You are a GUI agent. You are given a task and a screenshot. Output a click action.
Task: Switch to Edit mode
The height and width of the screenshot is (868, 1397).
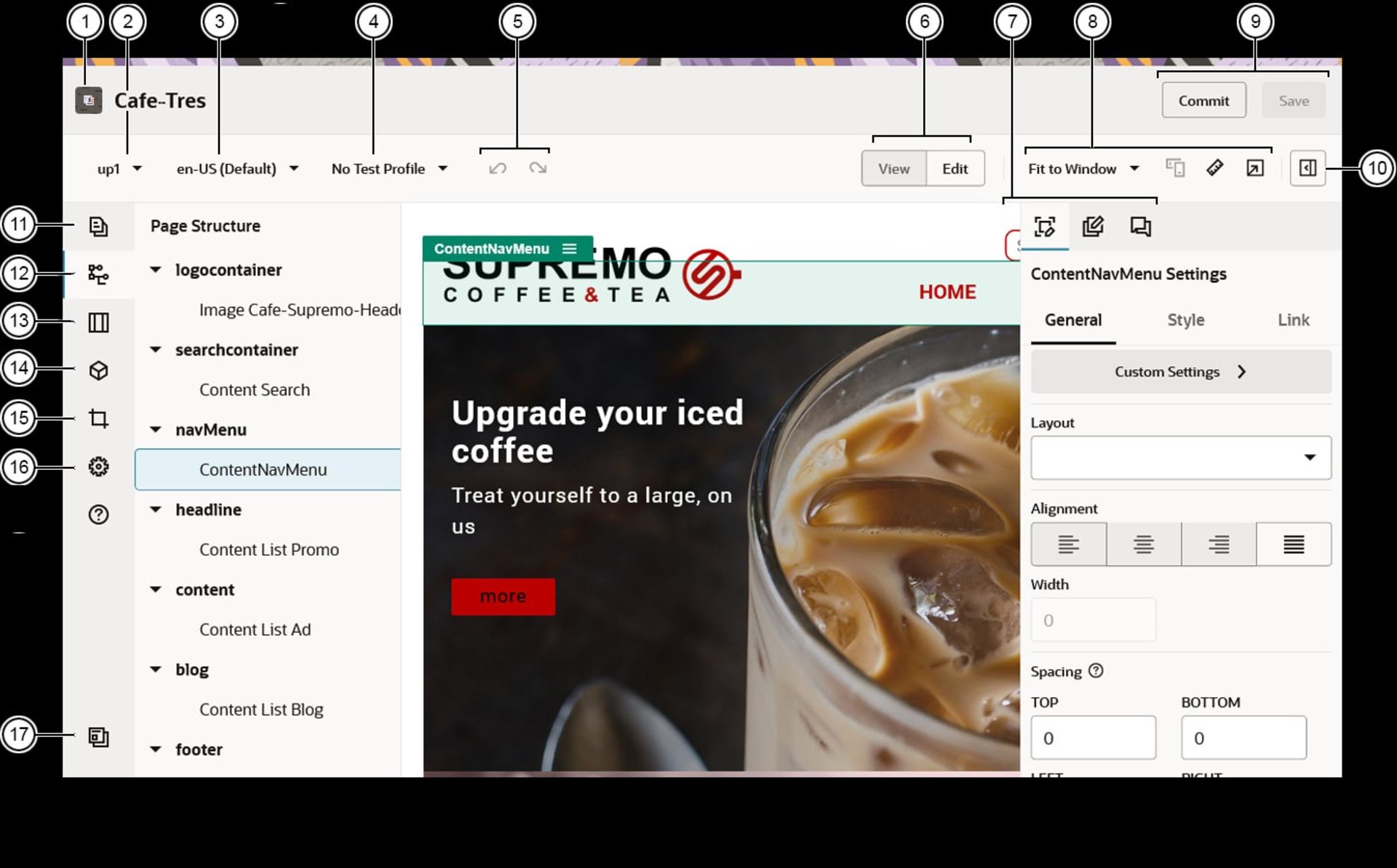click(x=955, y=169)
